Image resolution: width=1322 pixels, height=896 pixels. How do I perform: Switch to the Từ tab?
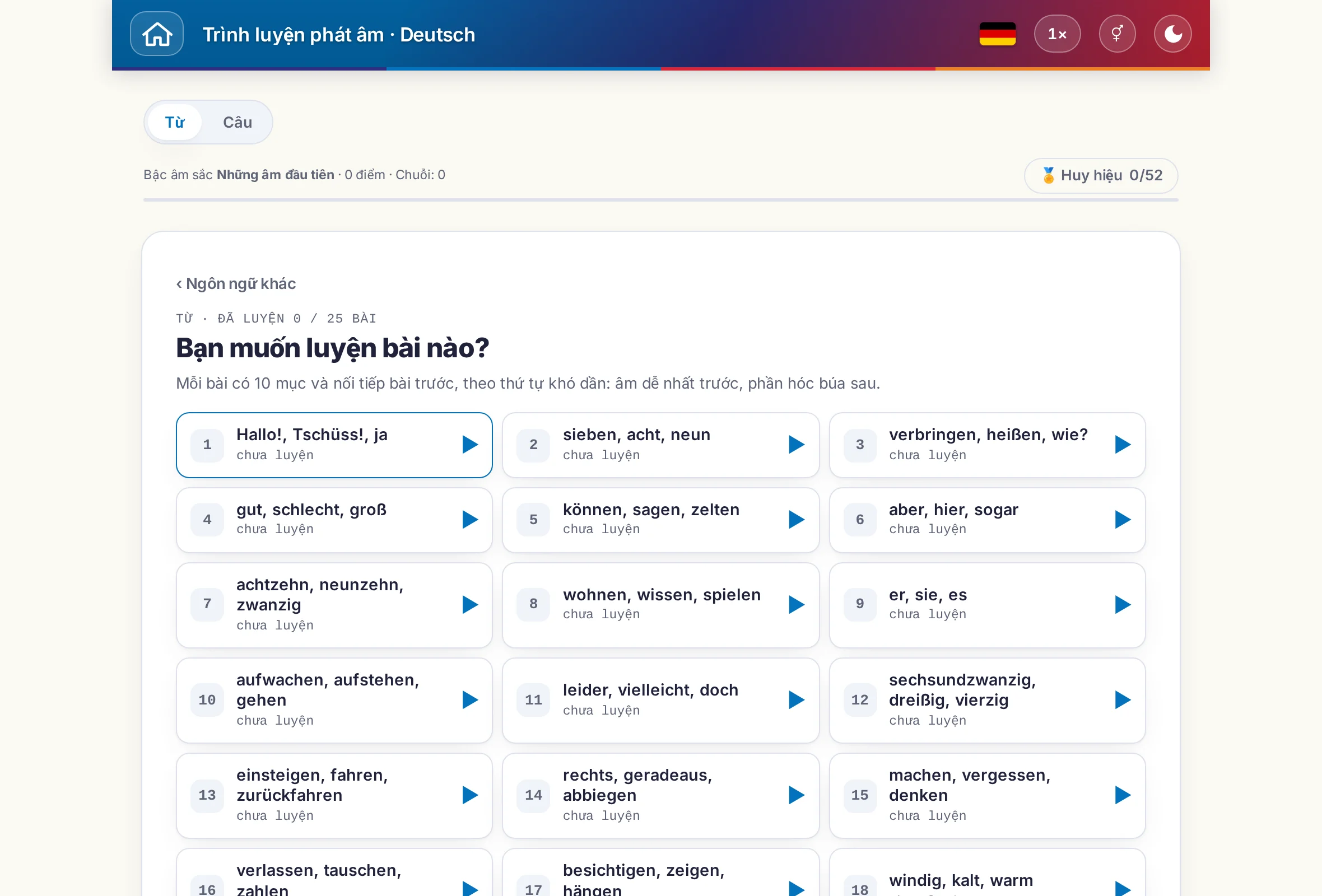pos(175,122)
